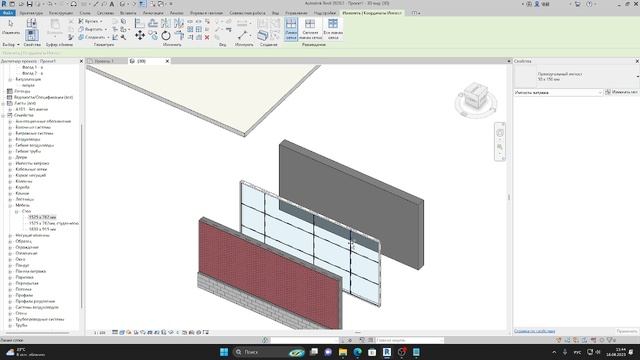The height and width of the screenshot is (360, 640).
Task: Close the 3D view tab
Action: tap(167, 61)
